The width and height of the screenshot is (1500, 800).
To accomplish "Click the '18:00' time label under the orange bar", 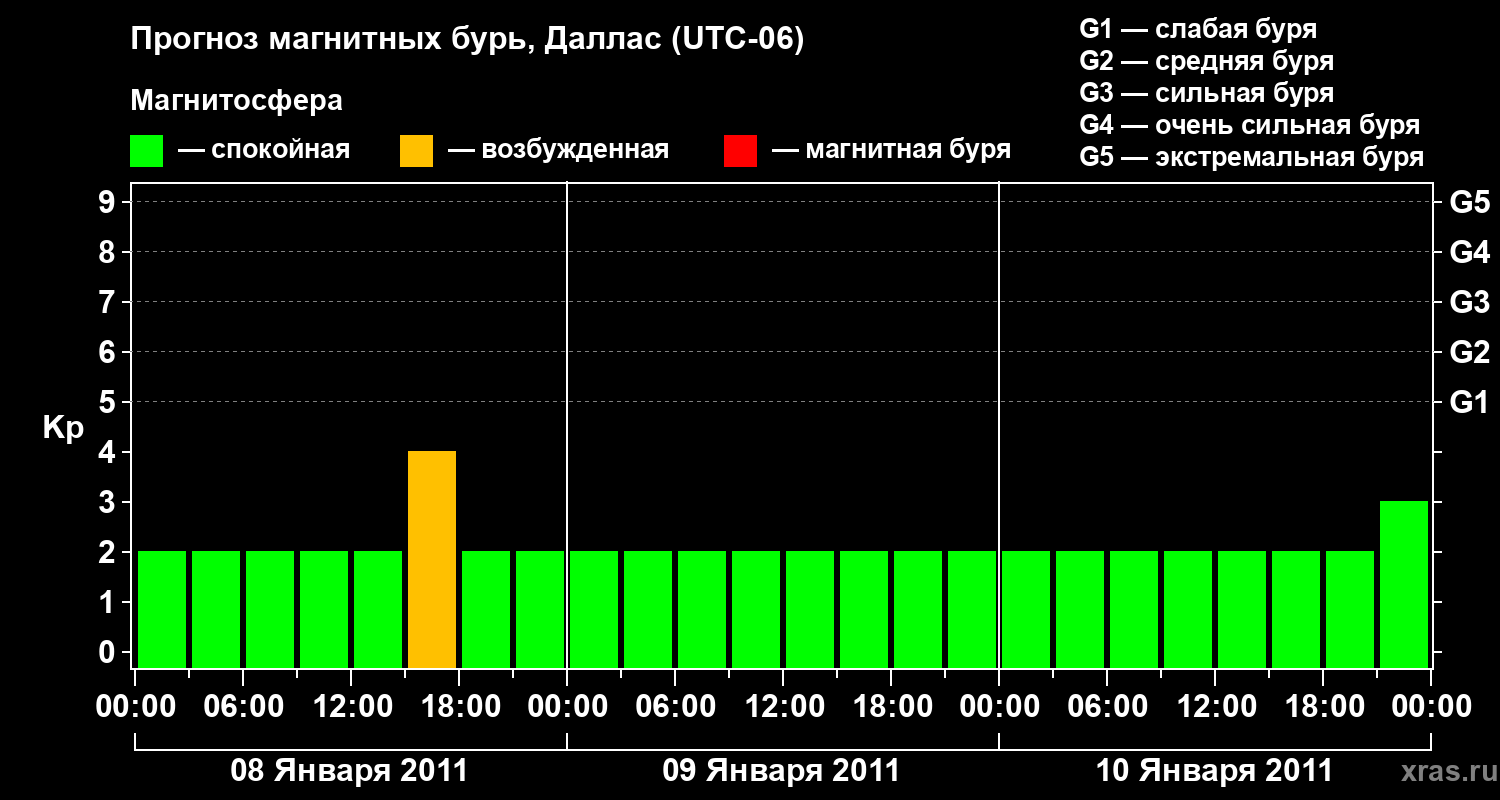I will pyautogui.click(x=459, y=707).
